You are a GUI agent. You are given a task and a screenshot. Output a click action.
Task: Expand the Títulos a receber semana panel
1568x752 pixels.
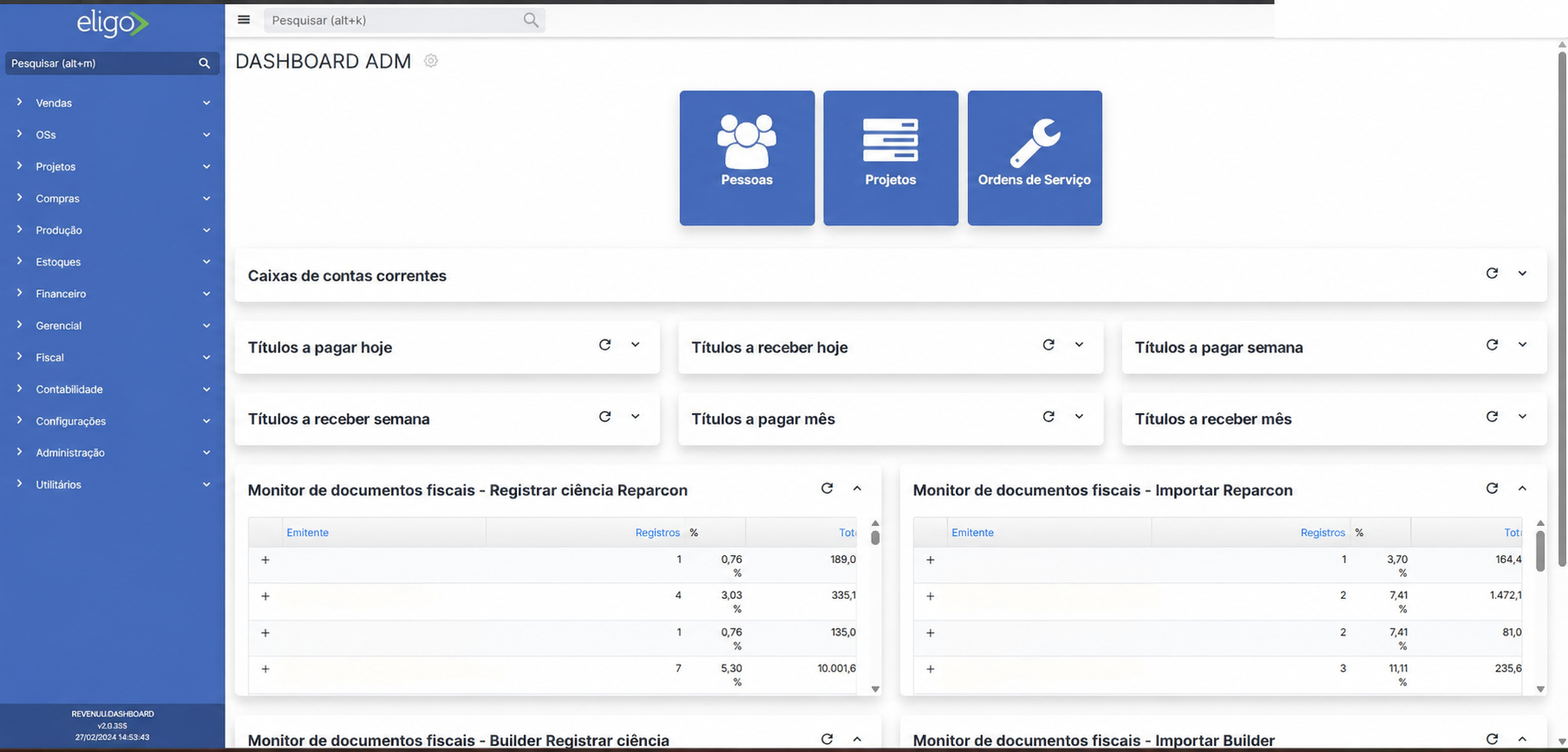[x=636, y=417]
